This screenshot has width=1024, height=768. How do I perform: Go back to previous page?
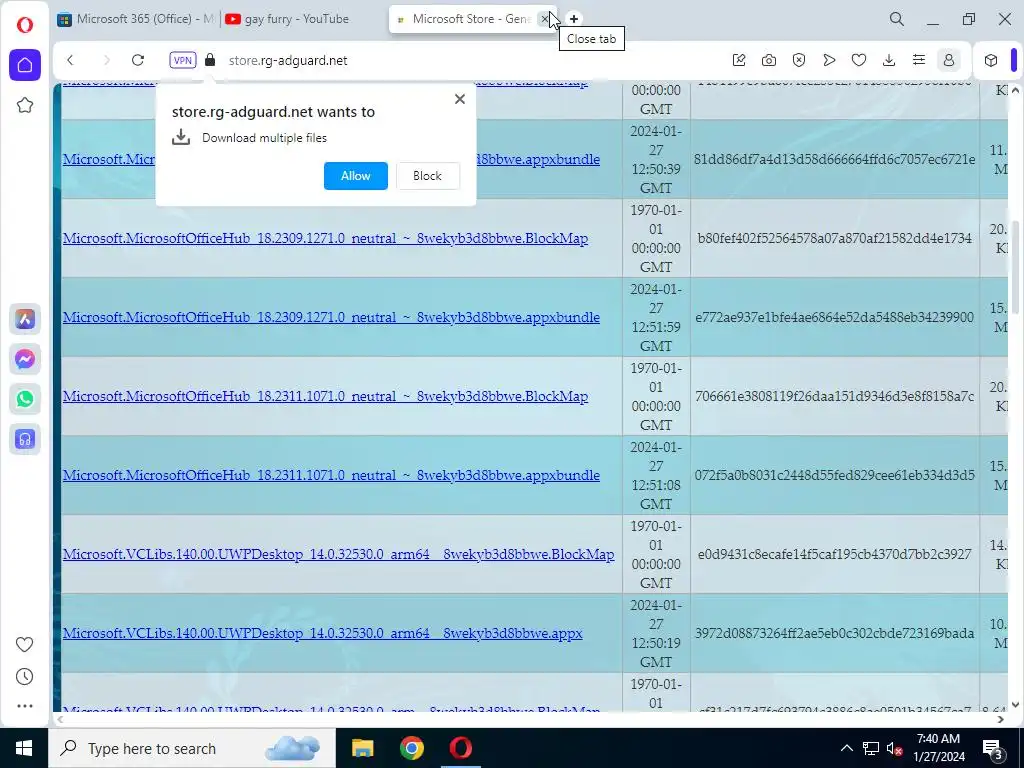71,60
